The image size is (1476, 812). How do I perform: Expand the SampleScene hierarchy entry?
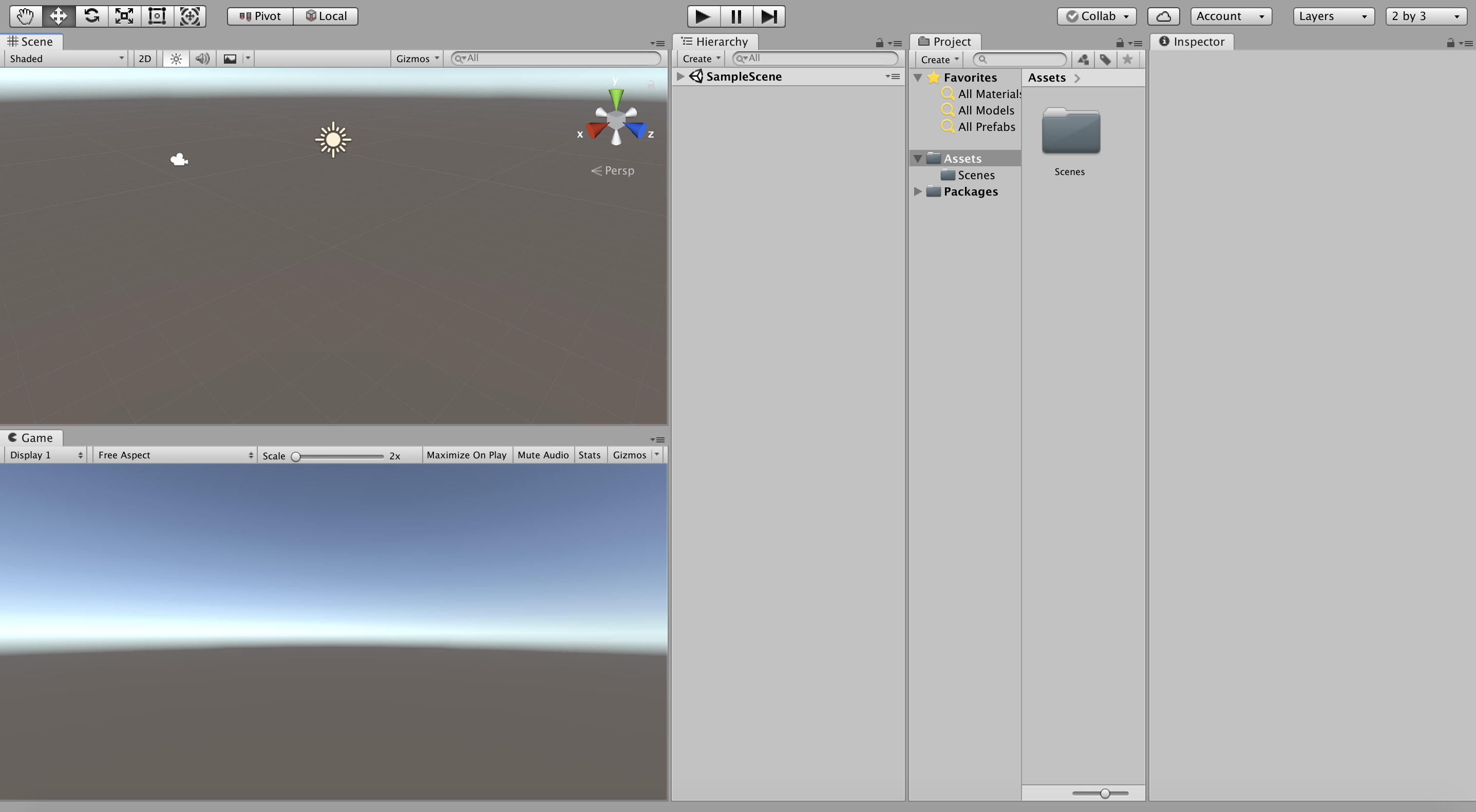(680, 76)
